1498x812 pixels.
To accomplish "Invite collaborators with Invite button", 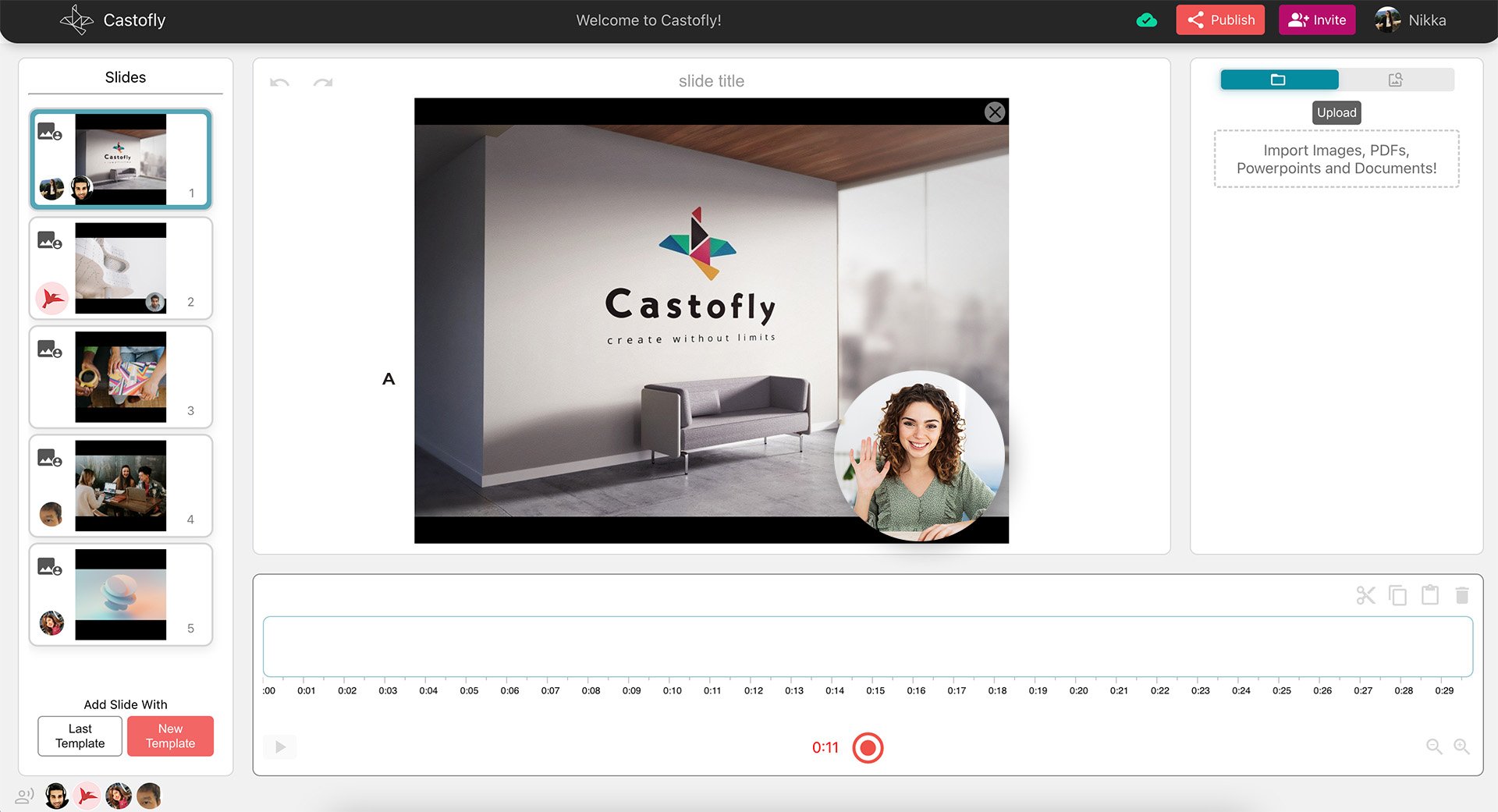I will tap(1317, 20).
